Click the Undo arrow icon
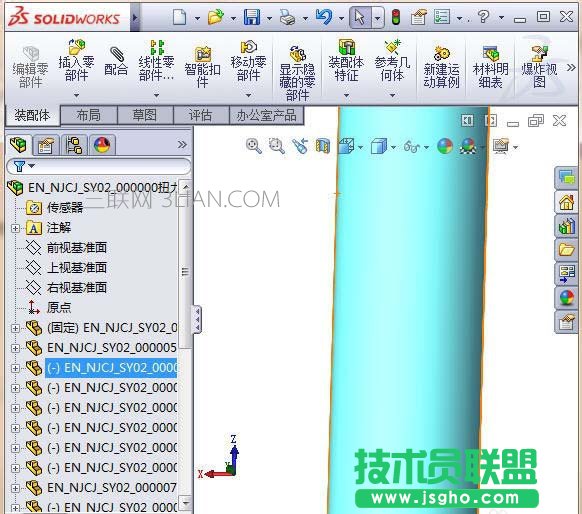The height and width of the screenshot is (514, 582). click(x=323, y=17)
